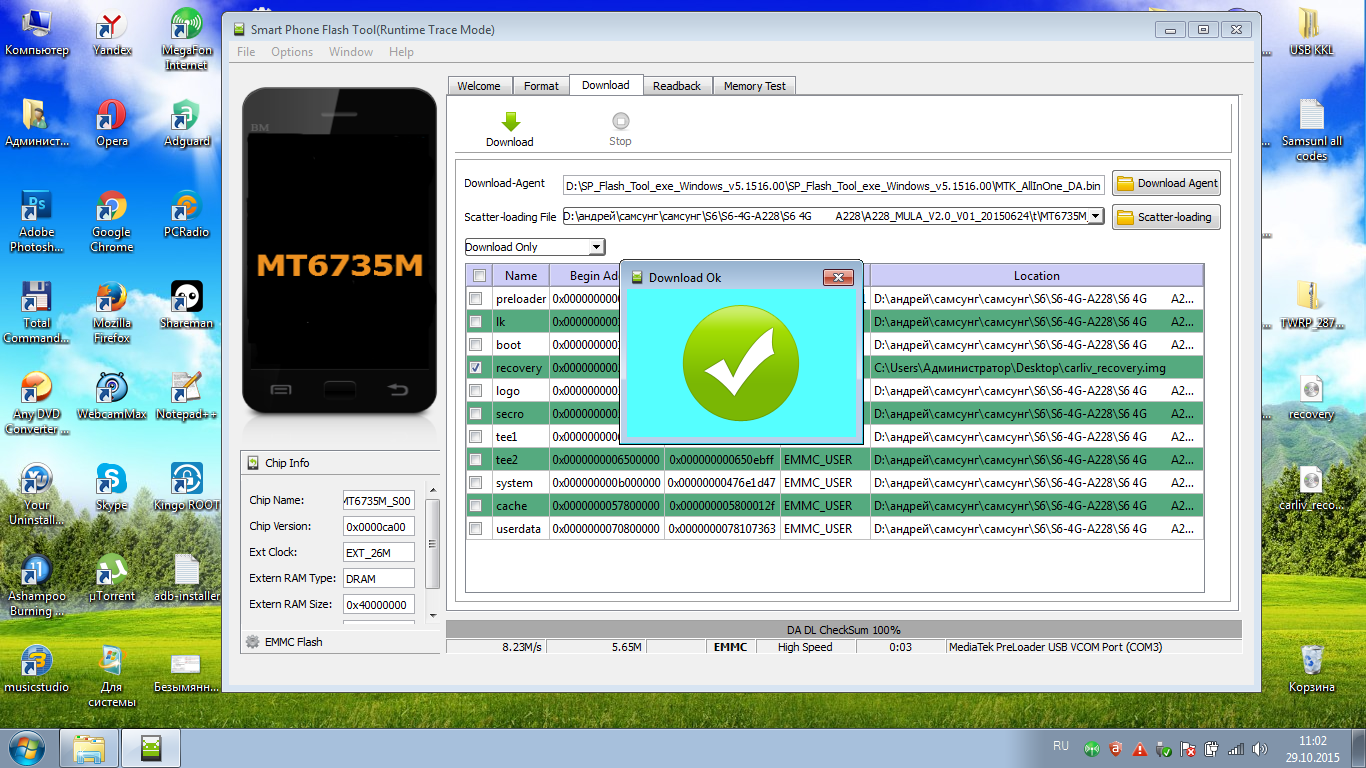The height and width of the screenshot is (768, 1366).
Task: Click the big green checkmark in dialog
Action: tap(740, 363)
